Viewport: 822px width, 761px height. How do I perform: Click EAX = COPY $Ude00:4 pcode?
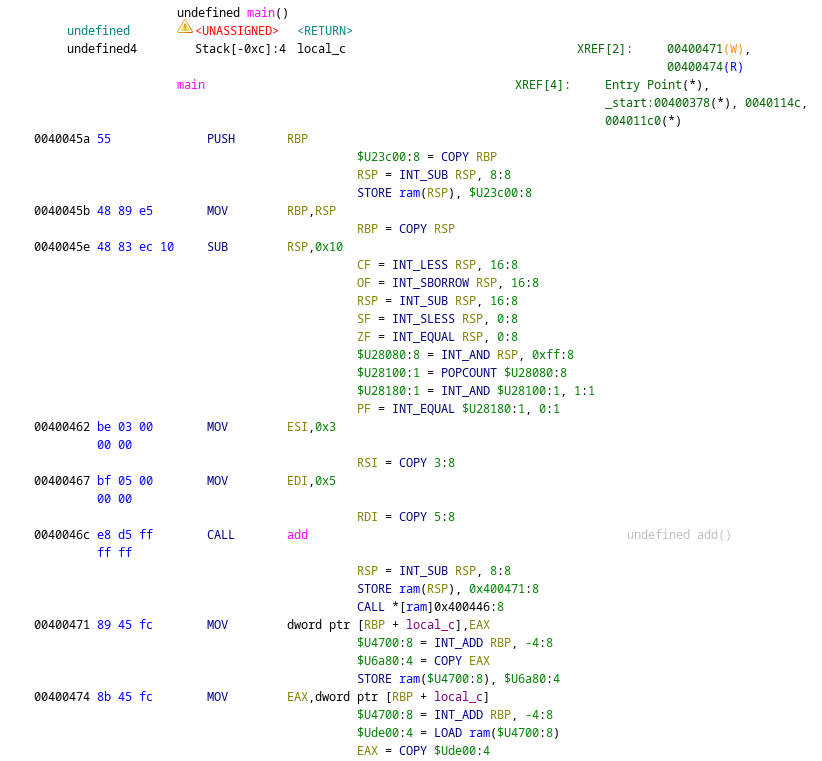[x=424, y=751]
